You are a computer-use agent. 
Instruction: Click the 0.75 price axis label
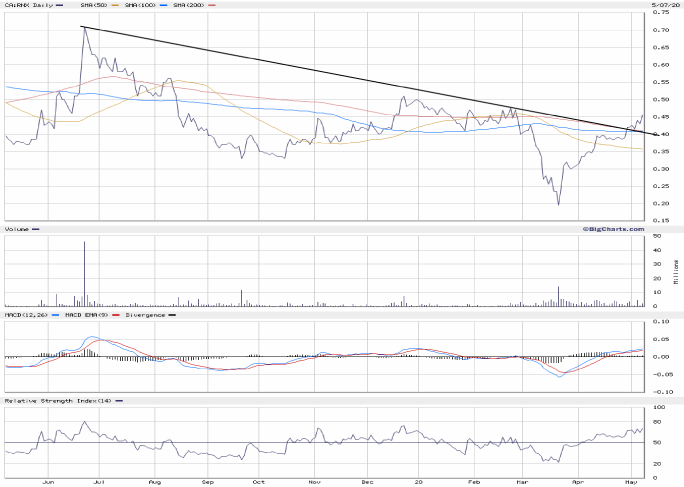click(x=661, y=12)
